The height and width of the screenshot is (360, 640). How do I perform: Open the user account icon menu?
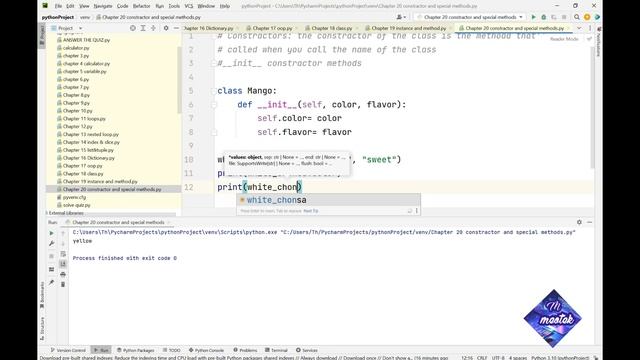pyautogui.click(x=401, y=17)
